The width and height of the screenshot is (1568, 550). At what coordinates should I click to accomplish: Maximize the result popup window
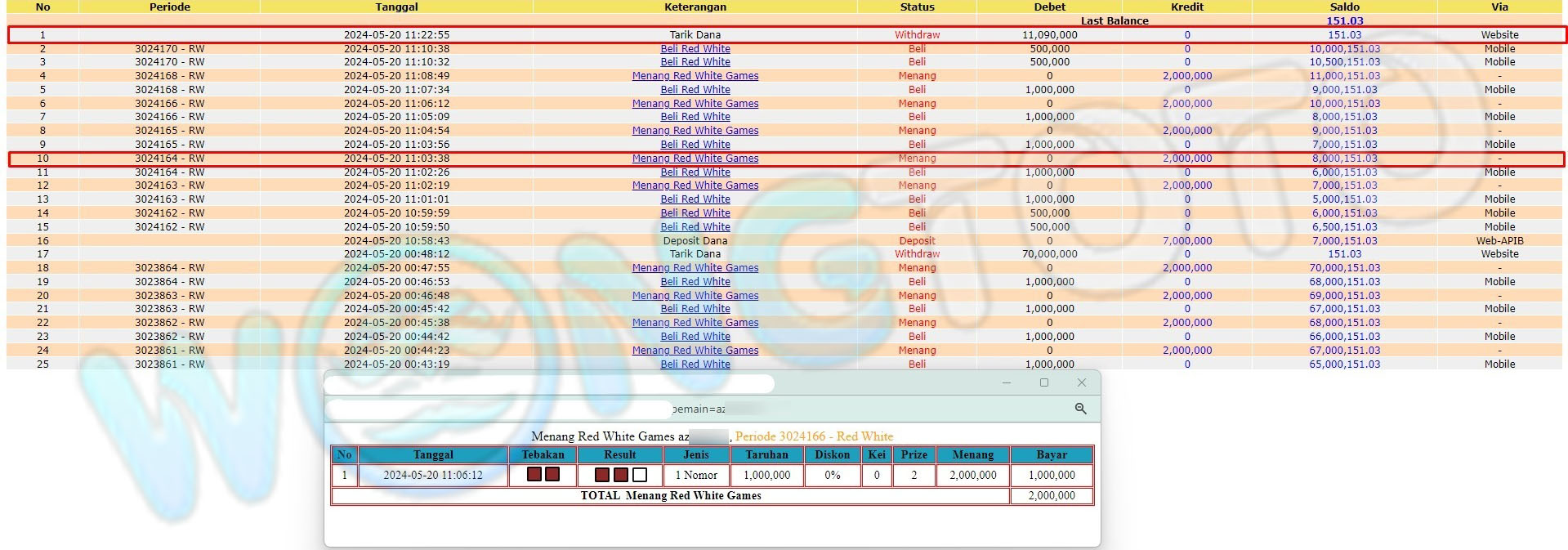(1043, 382)
